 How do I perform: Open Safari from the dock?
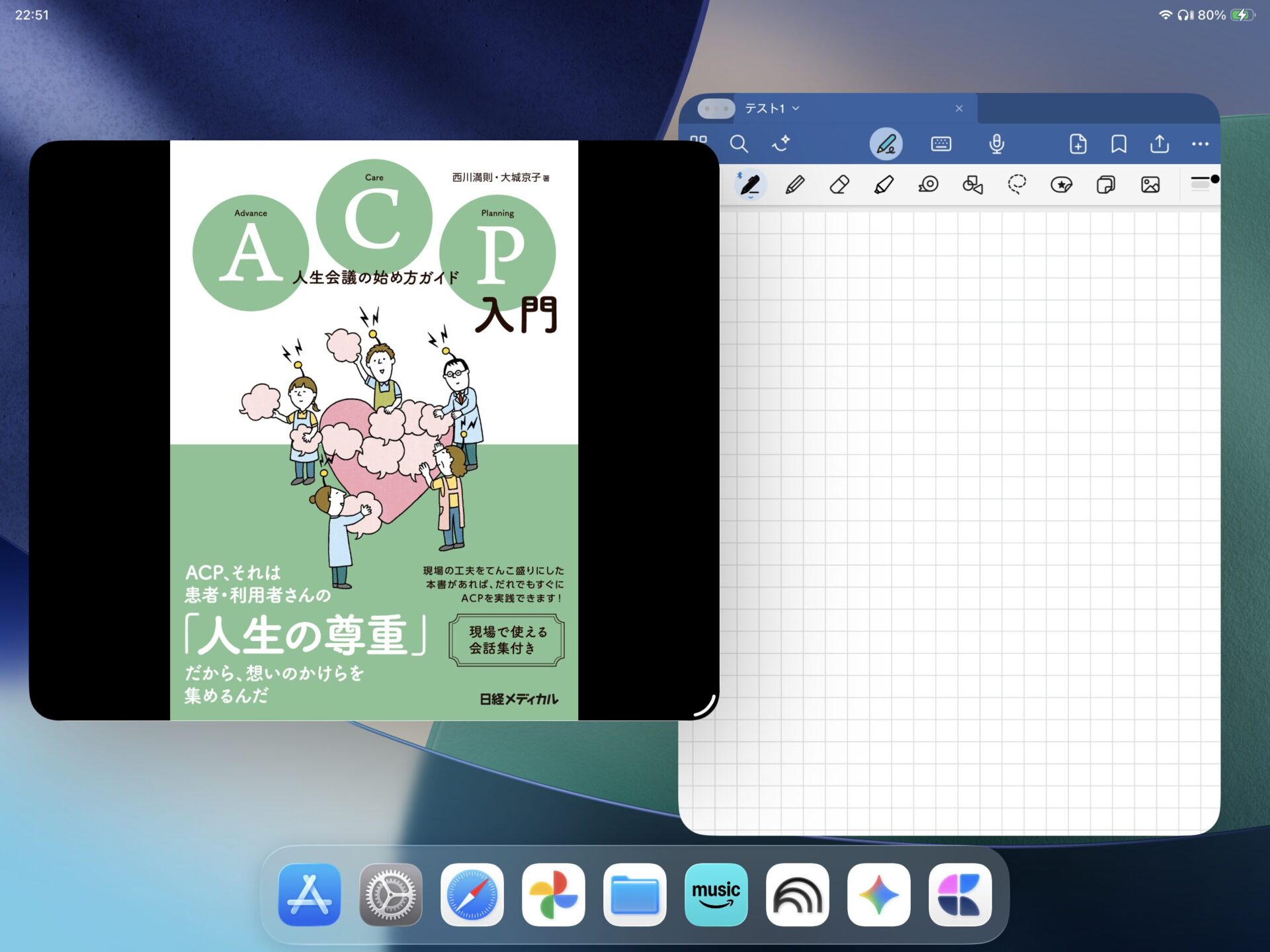click(x=472, y=894)
